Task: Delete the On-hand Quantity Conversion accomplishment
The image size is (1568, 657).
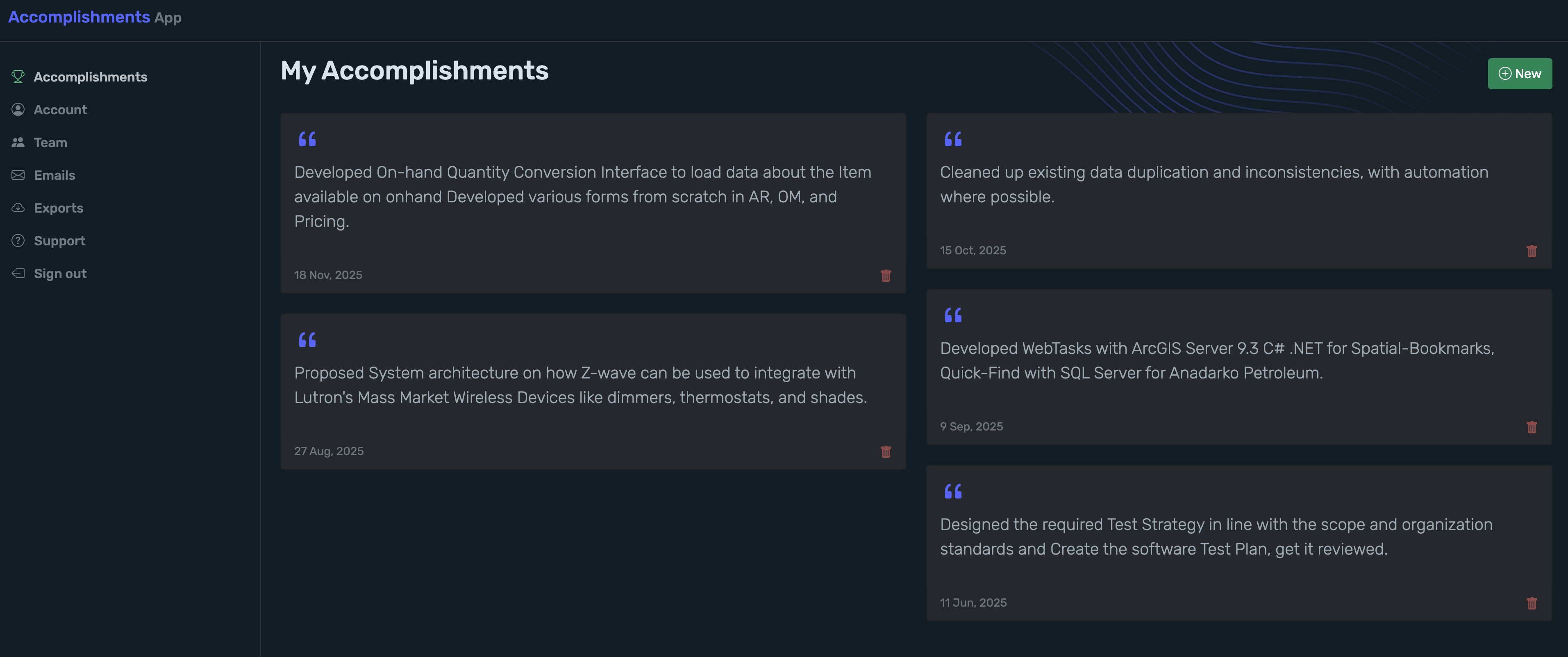Action: coord(886,276)
